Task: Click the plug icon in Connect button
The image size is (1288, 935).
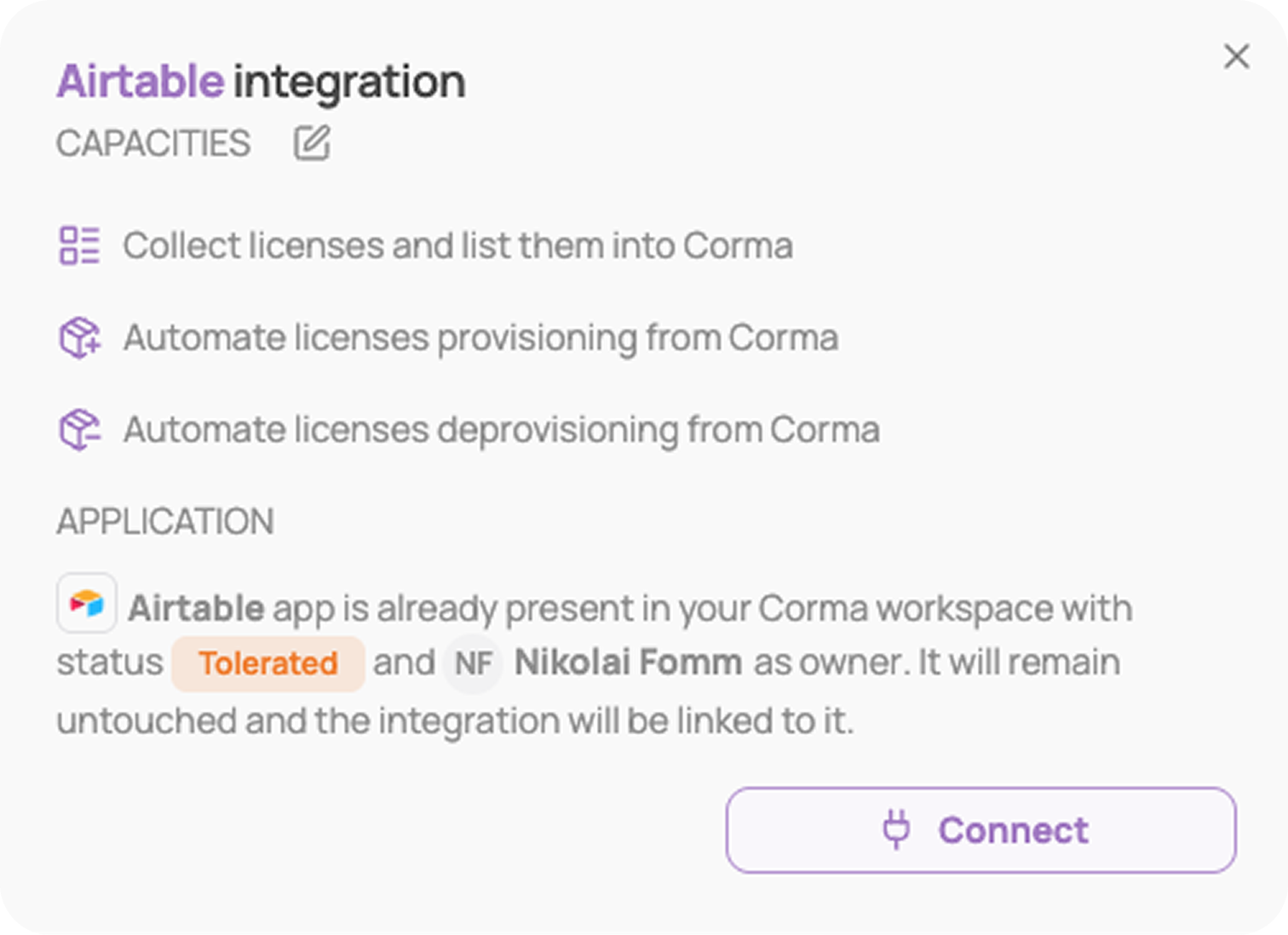Action: click(x=896, y=830)
